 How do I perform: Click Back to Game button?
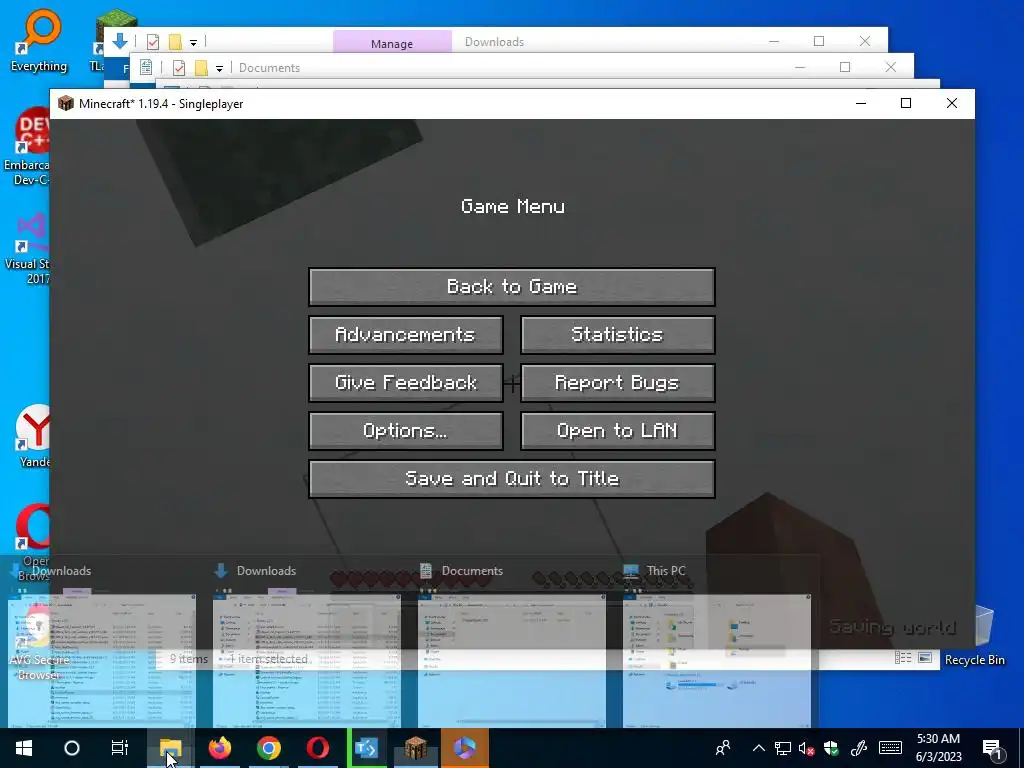point(511,287)
